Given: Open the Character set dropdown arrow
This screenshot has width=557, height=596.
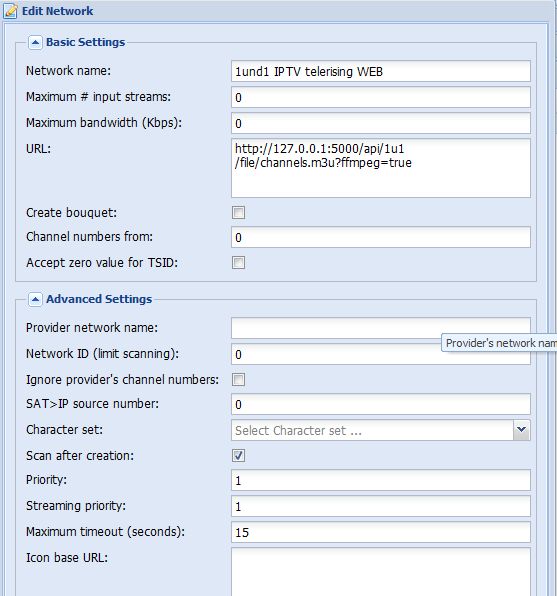Looking at the screenshot, I should coord(522,430).
